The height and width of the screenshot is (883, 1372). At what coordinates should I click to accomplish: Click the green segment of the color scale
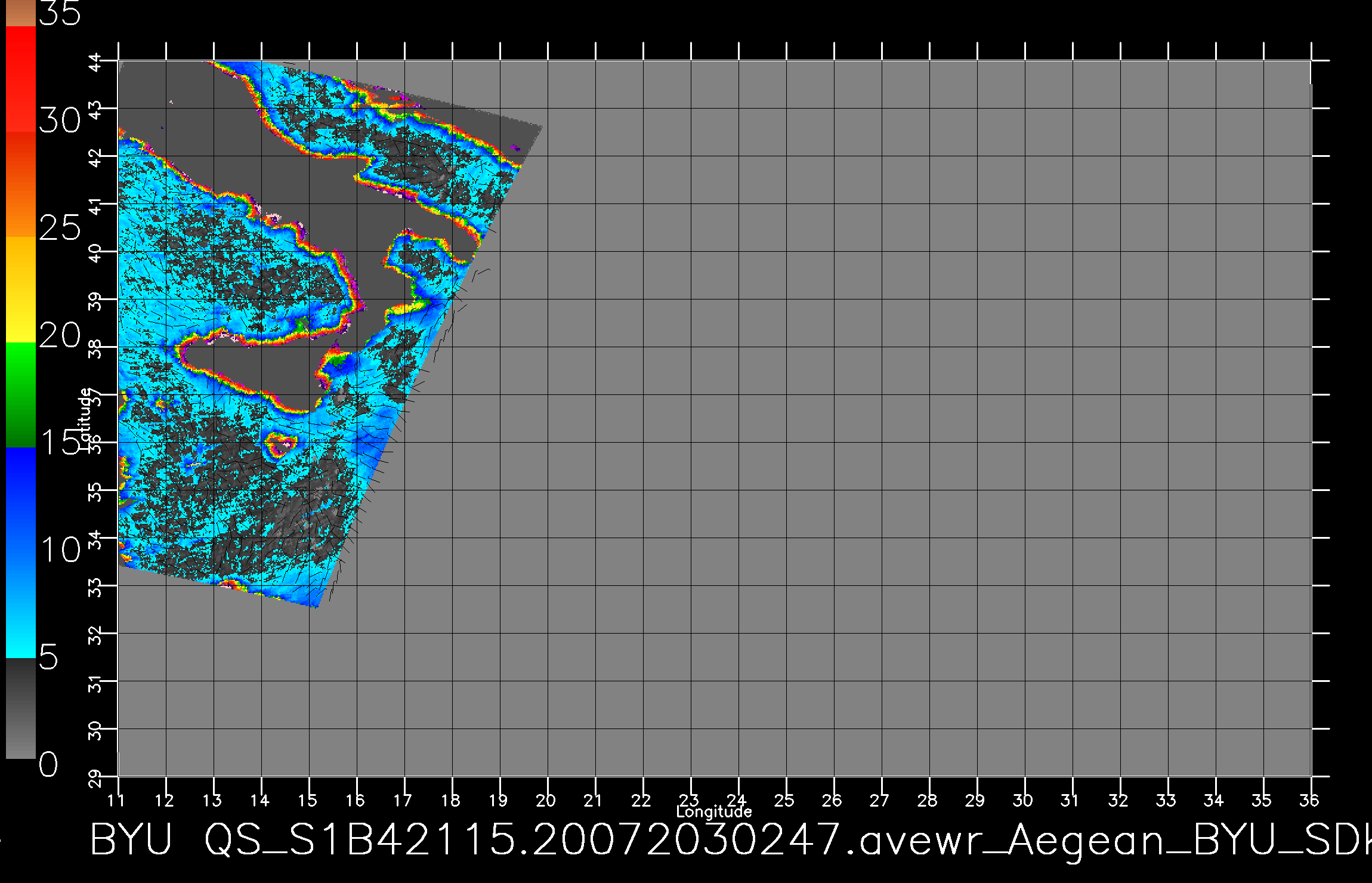click(21, 395)
